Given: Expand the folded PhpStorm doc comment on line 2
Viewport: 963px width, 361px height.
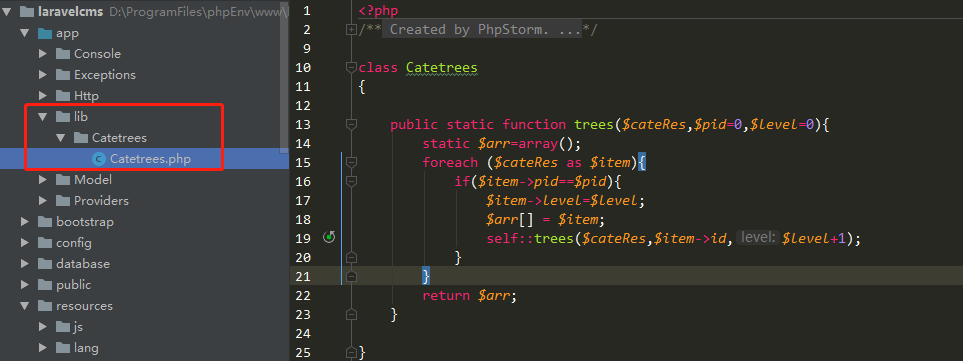Looking at the screenshot, I should [351, 29].
